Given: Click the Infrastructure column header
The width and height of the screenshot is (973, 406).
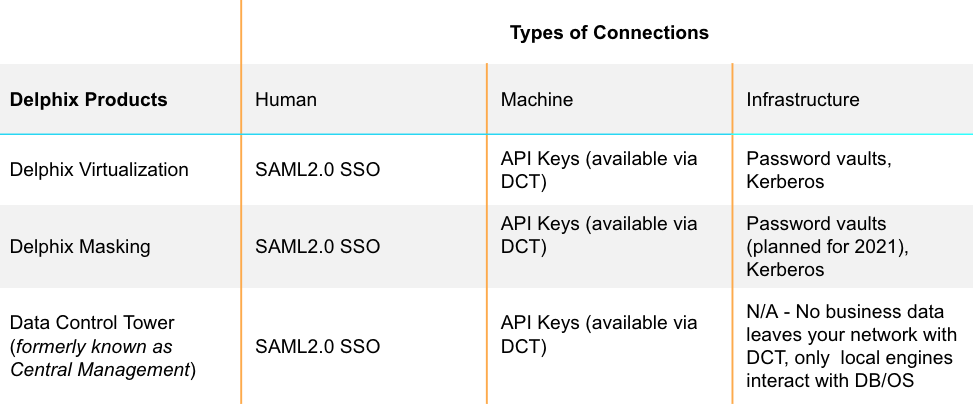Looking at the screenshot, I should point(802,100).
